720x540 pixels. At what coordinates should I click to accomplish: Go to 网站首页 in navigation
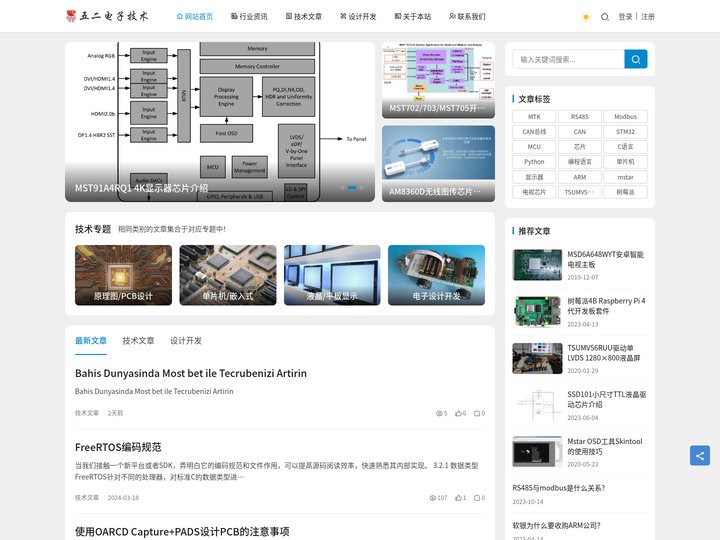(x=195, y=17)
